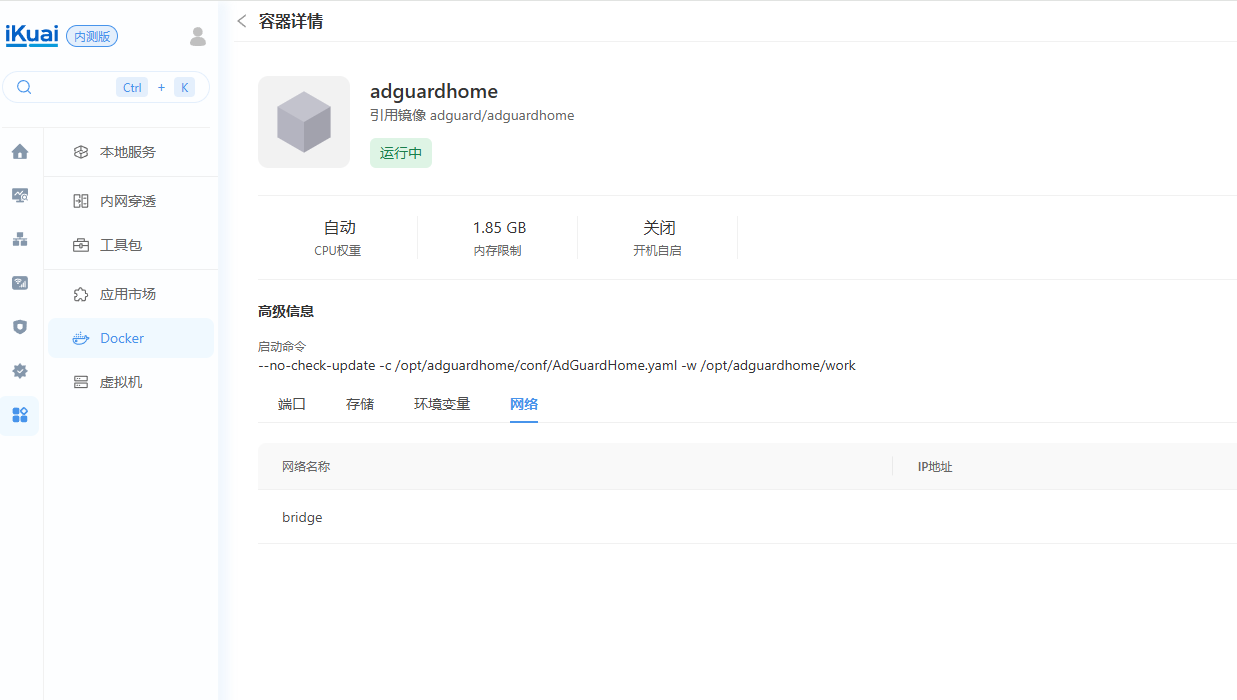This screenshot has height=700, width=1237.
Task: Click the 网络名称 column header
Action: click(x=306, y=467)
